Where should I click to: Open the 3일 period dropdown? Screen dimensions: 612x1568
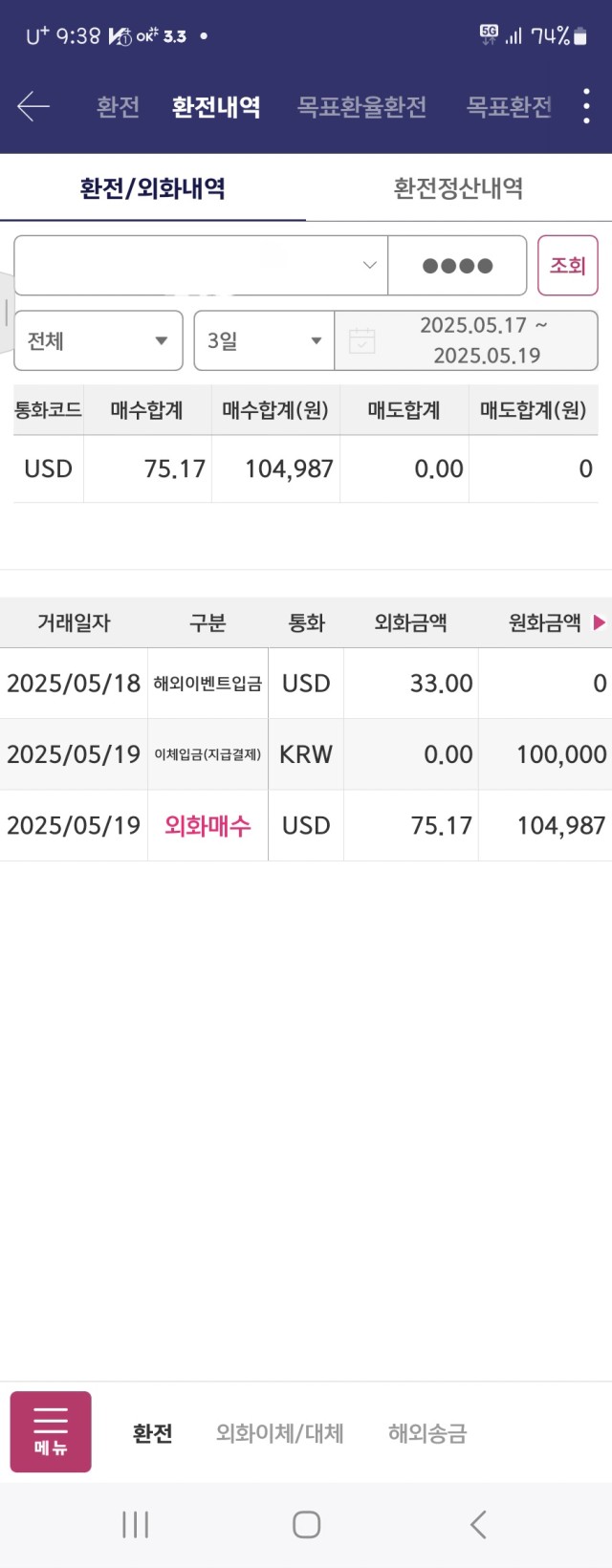coord(264,340)
